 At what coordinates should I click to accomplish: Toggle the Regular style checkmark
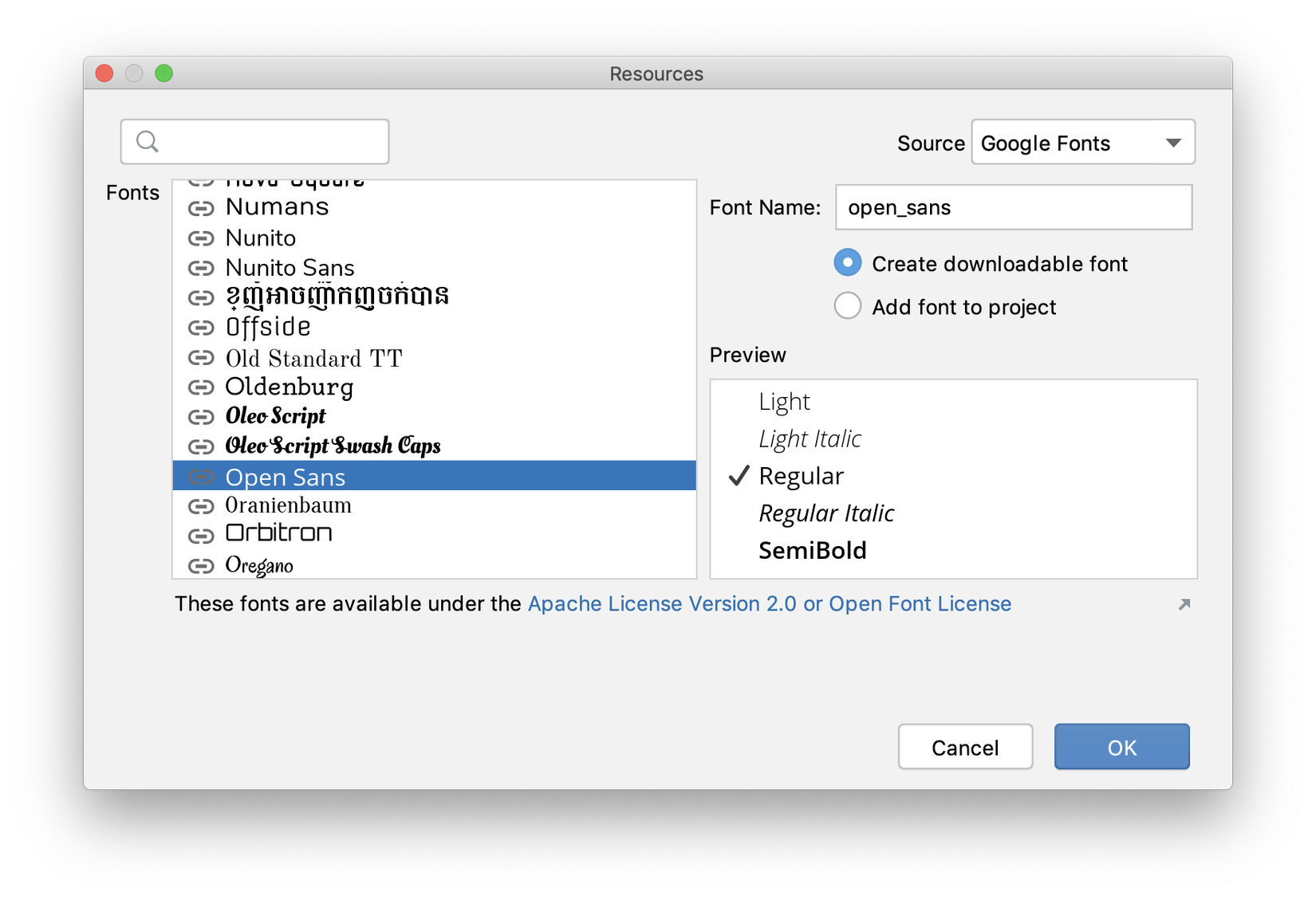pyautogui.click(x=739, y=476)
